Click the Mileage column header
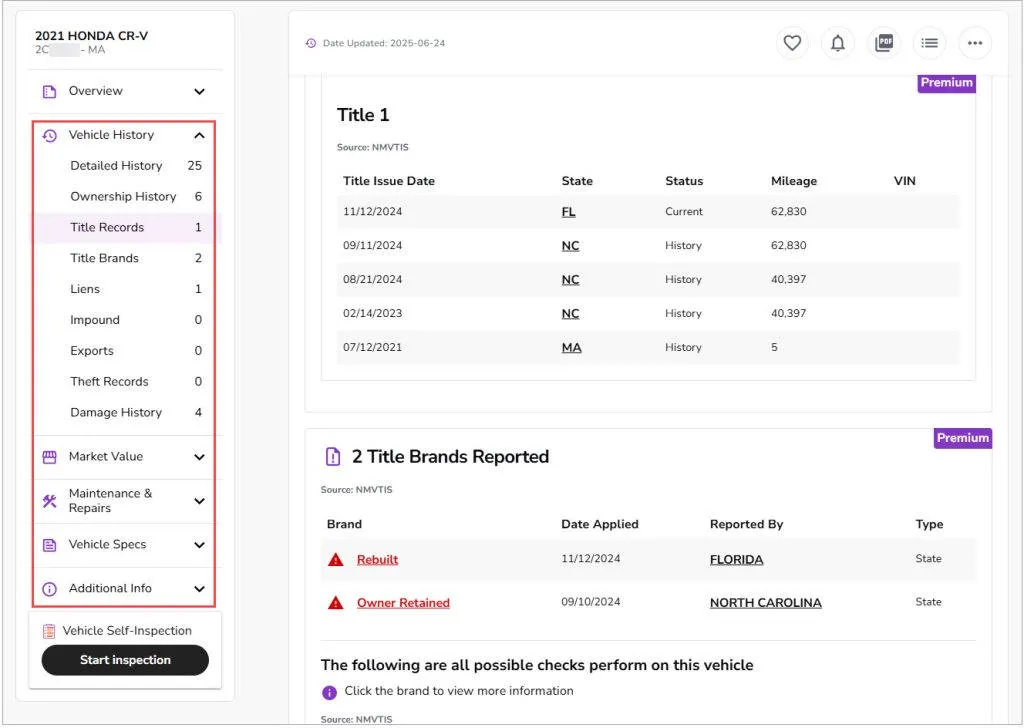 [793, 181]
